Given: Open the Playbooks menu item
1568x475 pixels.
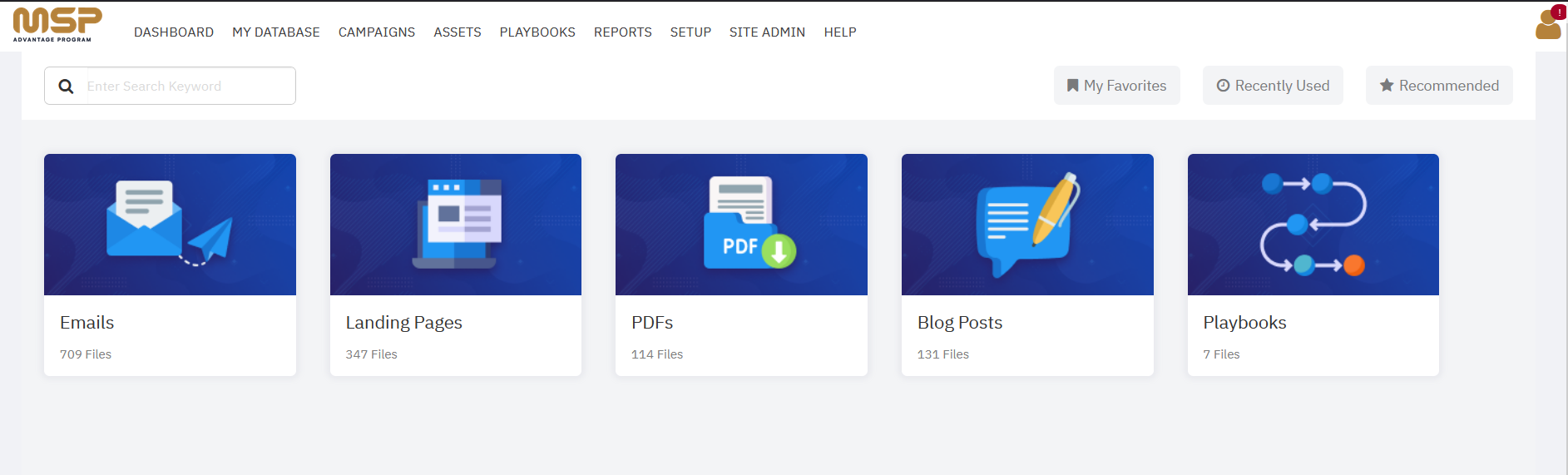Looking at the screenshot, I should (537, 32).
